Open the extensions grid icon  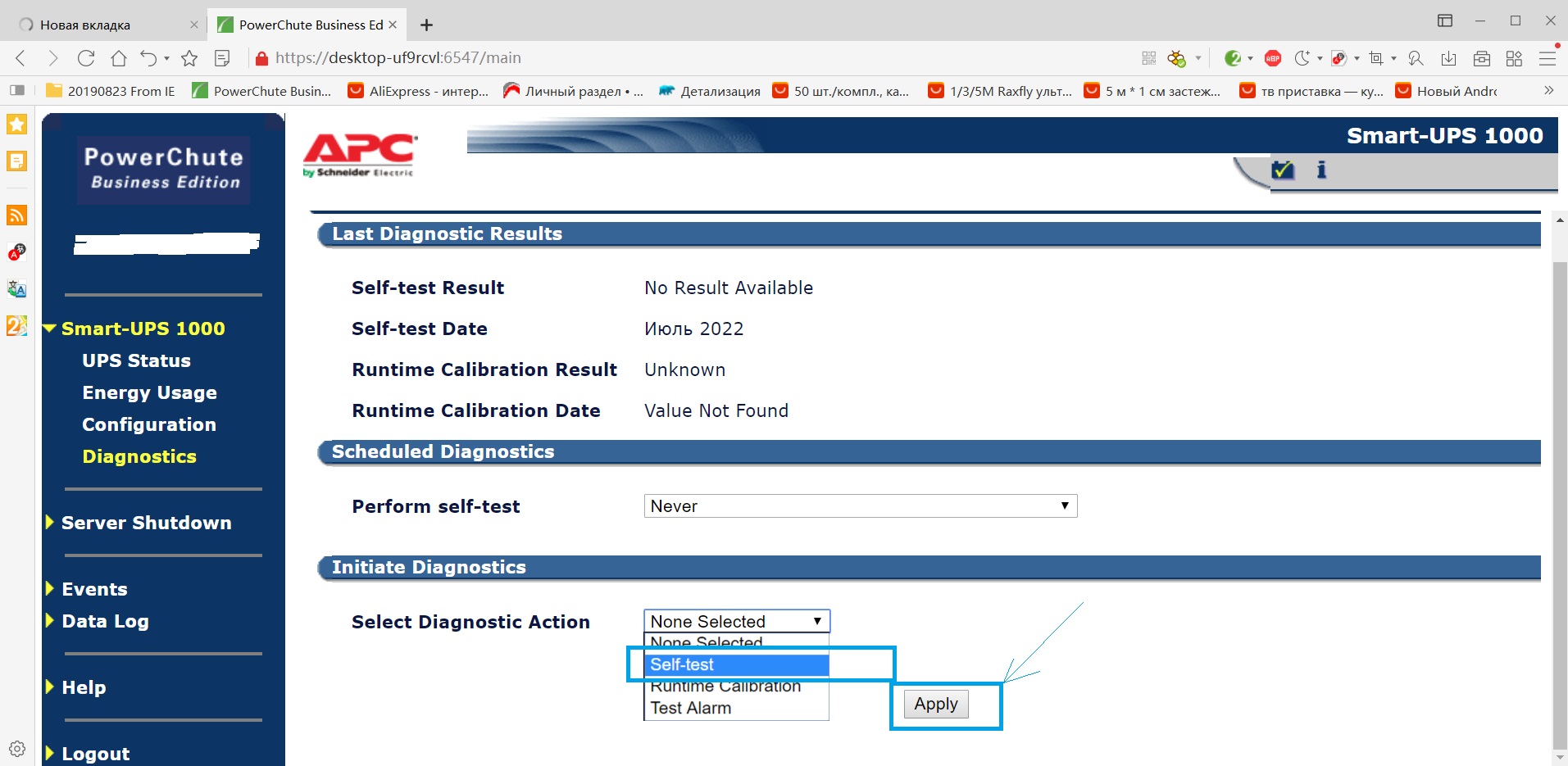click(1514, 58)
